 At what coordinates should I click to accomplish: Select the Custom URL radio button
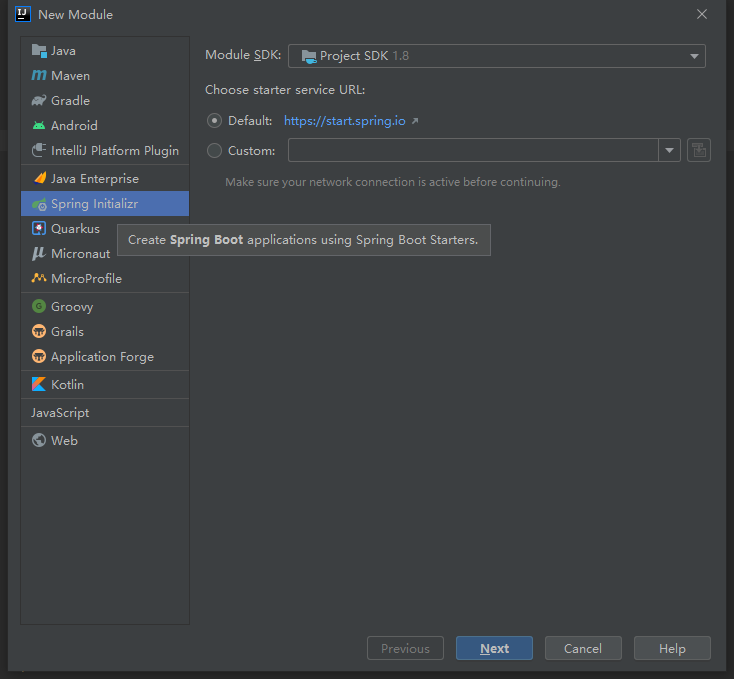point(214,151)
